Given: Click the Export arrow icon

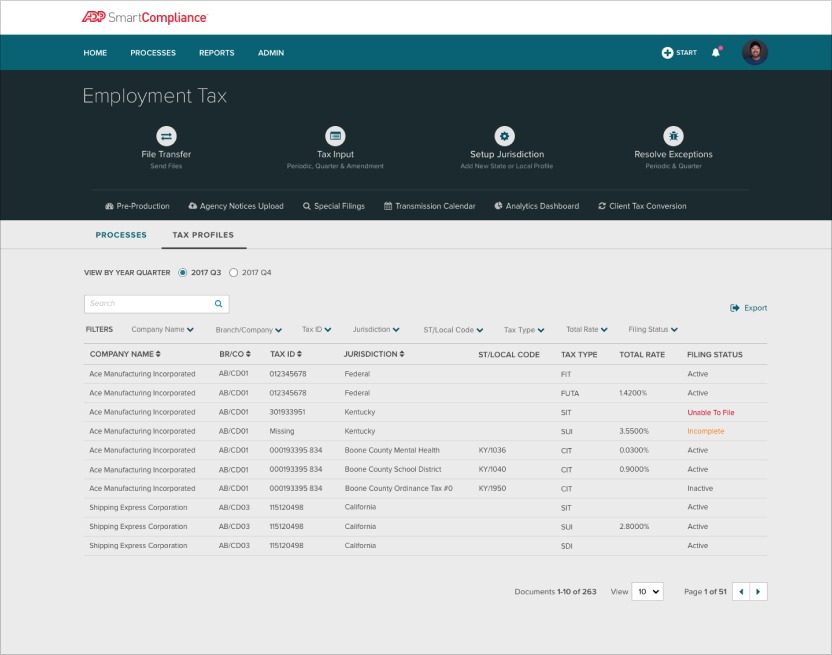Looking at the screenshot, I should coord(735,308).
